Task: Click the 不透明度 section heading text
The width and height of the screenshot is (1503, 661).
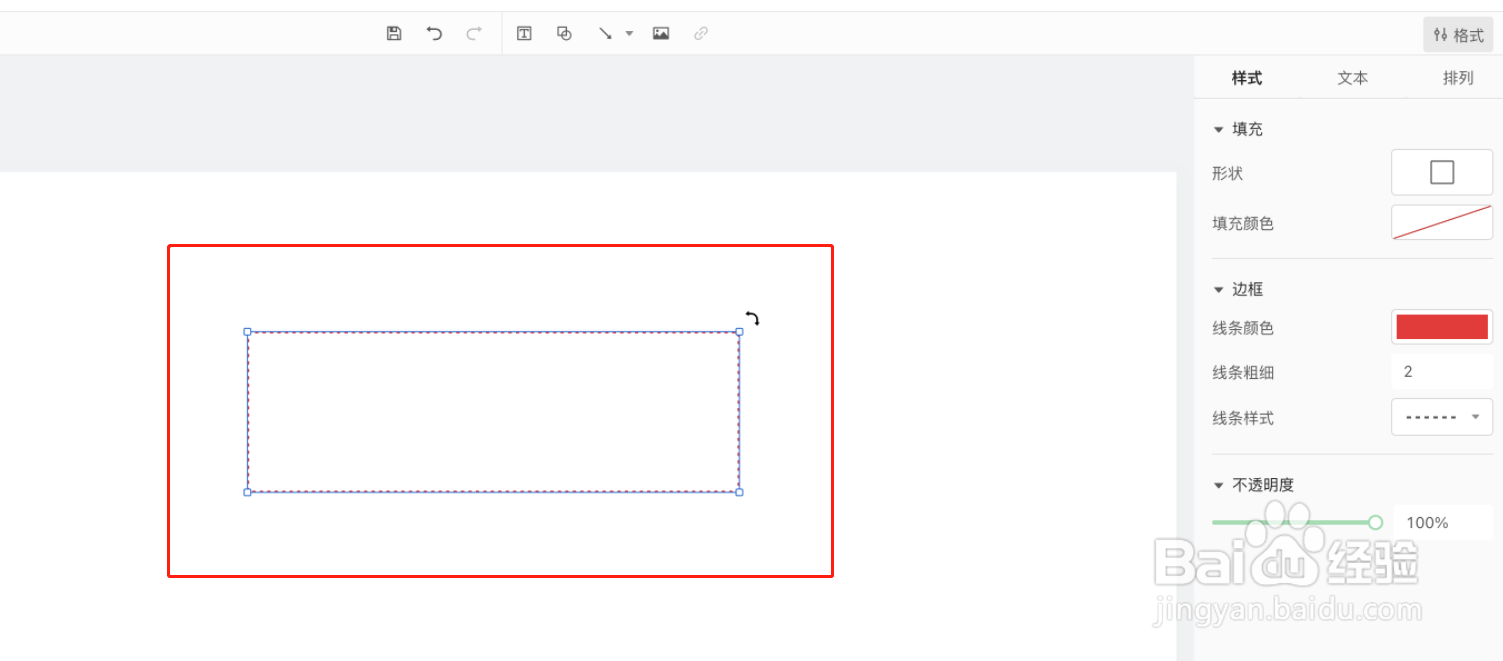Action: pos(1263,485)
